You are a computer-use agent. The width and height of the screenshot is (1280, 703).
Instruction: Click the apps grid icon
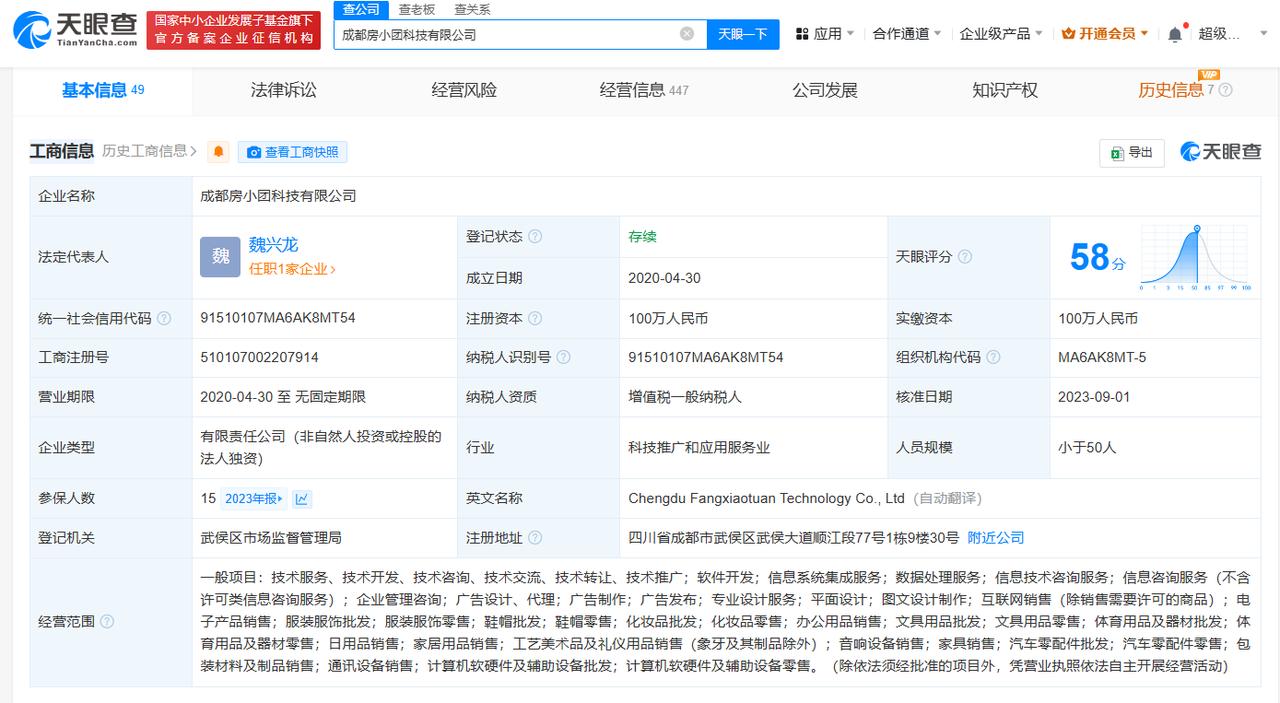pyautogui.click(x=802, y=34)
